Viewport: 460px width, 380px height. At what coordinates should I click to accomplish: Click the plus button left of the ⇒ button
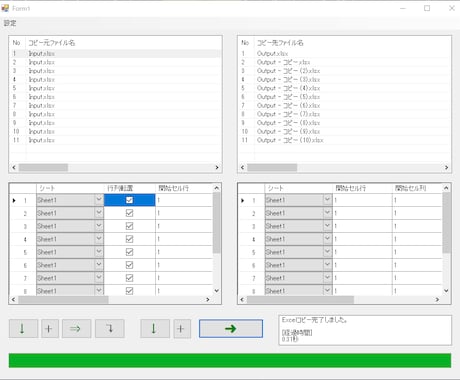click(50, 329)
